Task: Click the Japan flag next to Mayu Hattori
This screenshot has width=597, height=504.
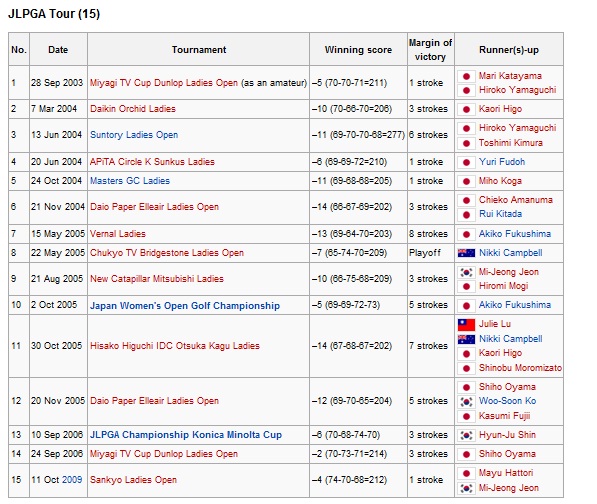Action: click(x=466, y=473)
